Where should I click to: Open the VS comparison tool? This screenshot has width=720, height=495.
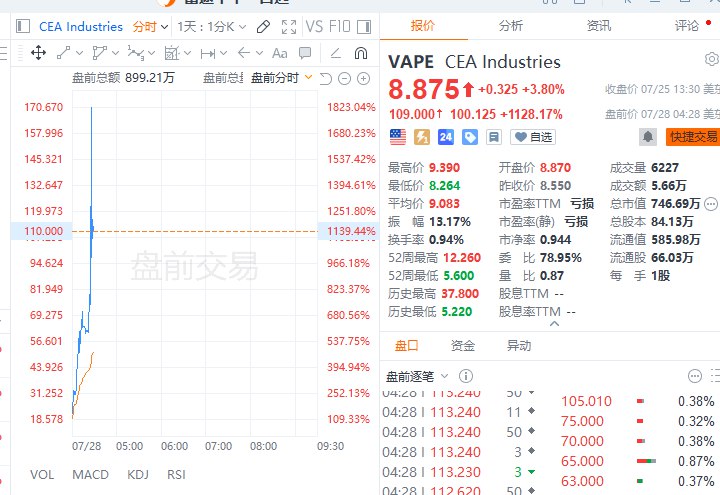pyautogui.click(x=314, y=26)
